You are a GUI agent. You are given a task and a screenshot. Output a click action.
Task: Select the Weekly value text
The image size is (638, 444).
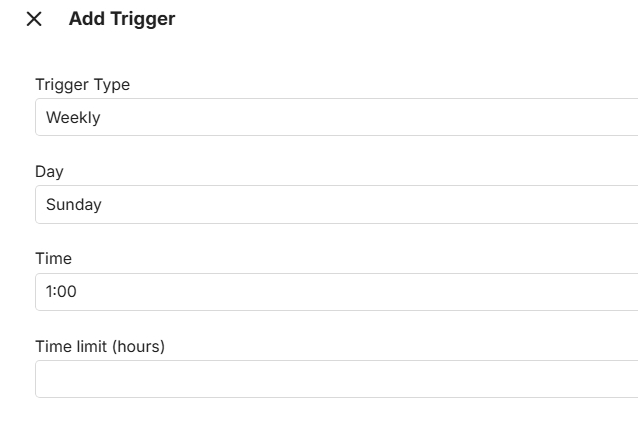(73, 118)
